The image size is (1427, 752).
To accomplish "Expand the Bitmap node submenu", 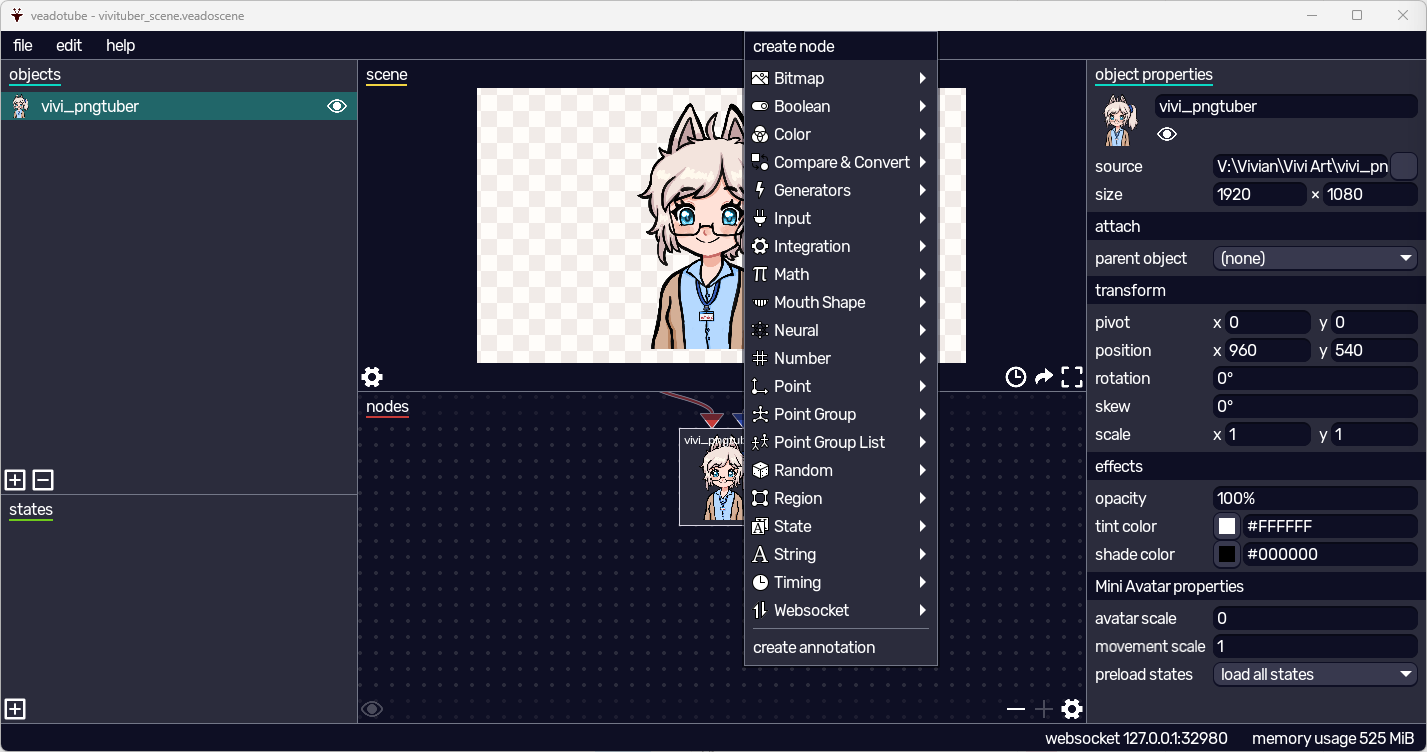I will pos(840,78).
